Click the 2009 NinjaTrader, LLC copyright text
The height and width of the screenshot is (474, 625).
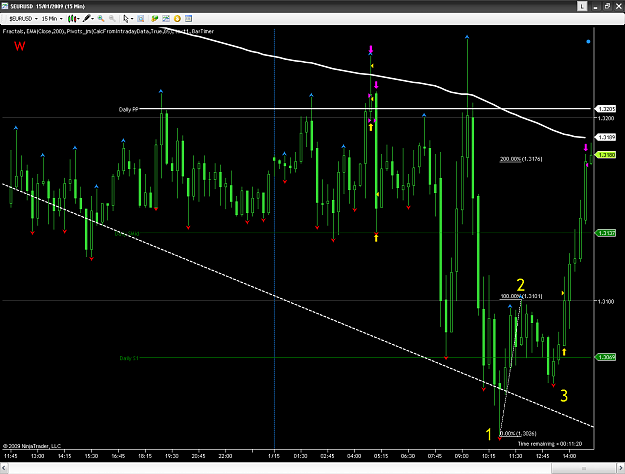coord(32,446)
